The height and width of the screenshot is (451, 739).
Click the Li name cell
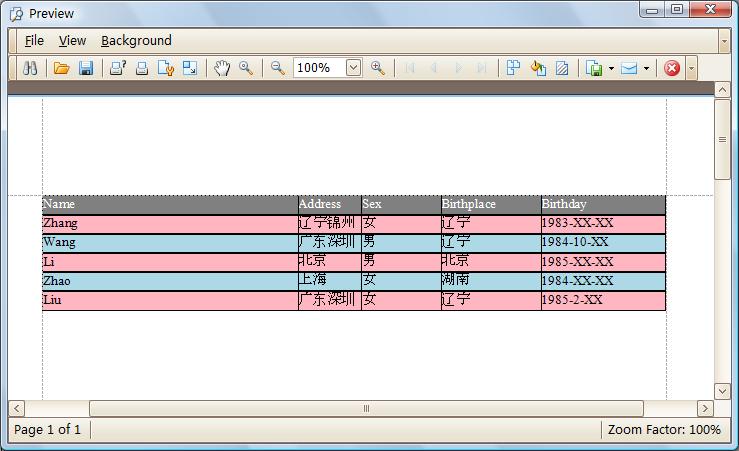pos(170,262)
